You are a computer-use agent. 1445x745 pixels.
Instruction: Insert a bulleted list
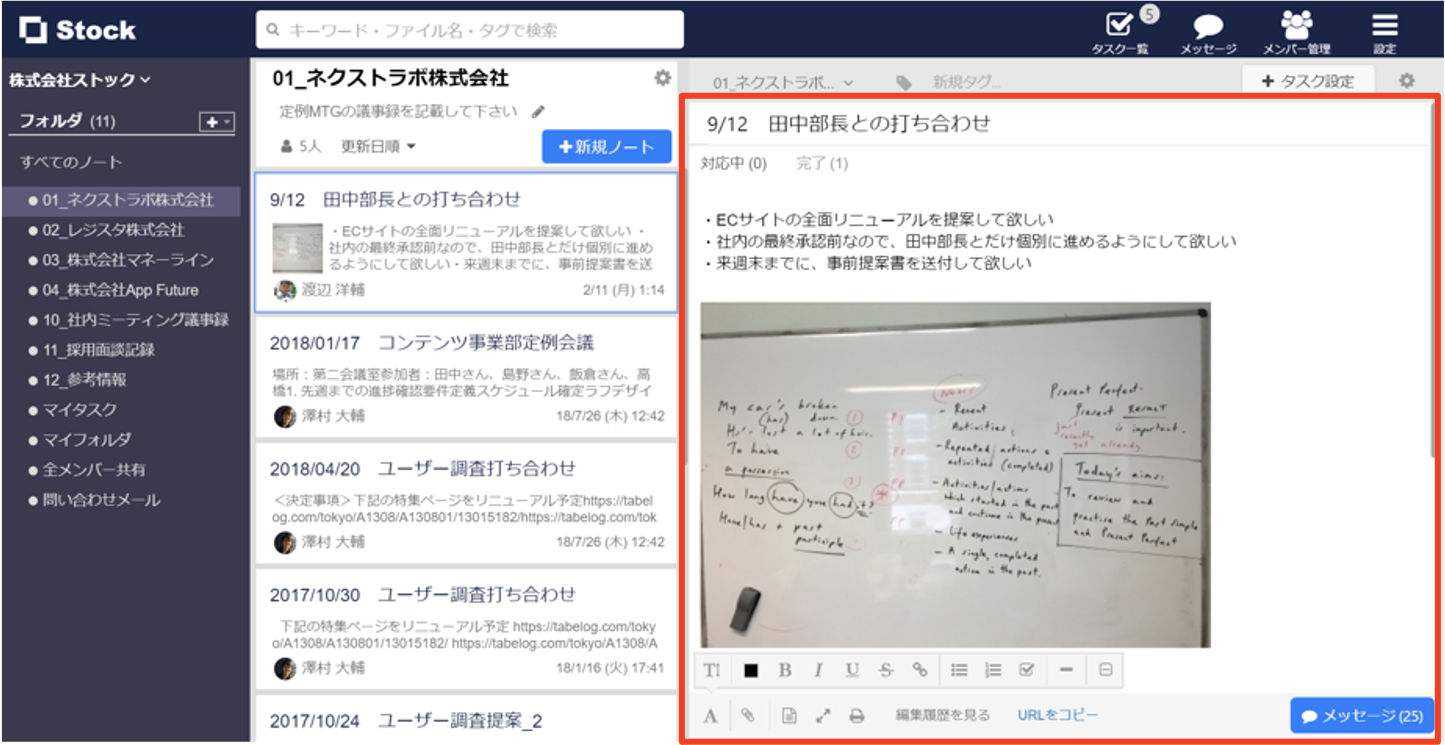(959, 670)
